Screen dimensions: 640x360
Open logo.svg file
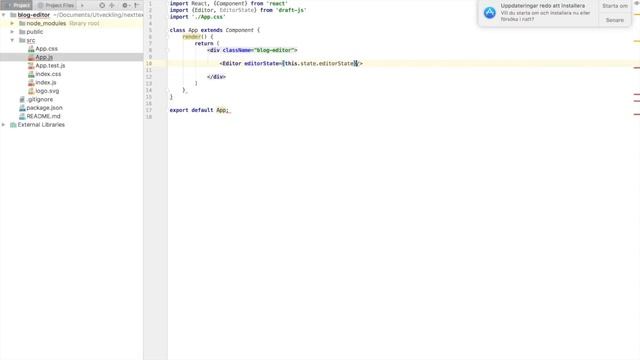[x=47, y=91]
